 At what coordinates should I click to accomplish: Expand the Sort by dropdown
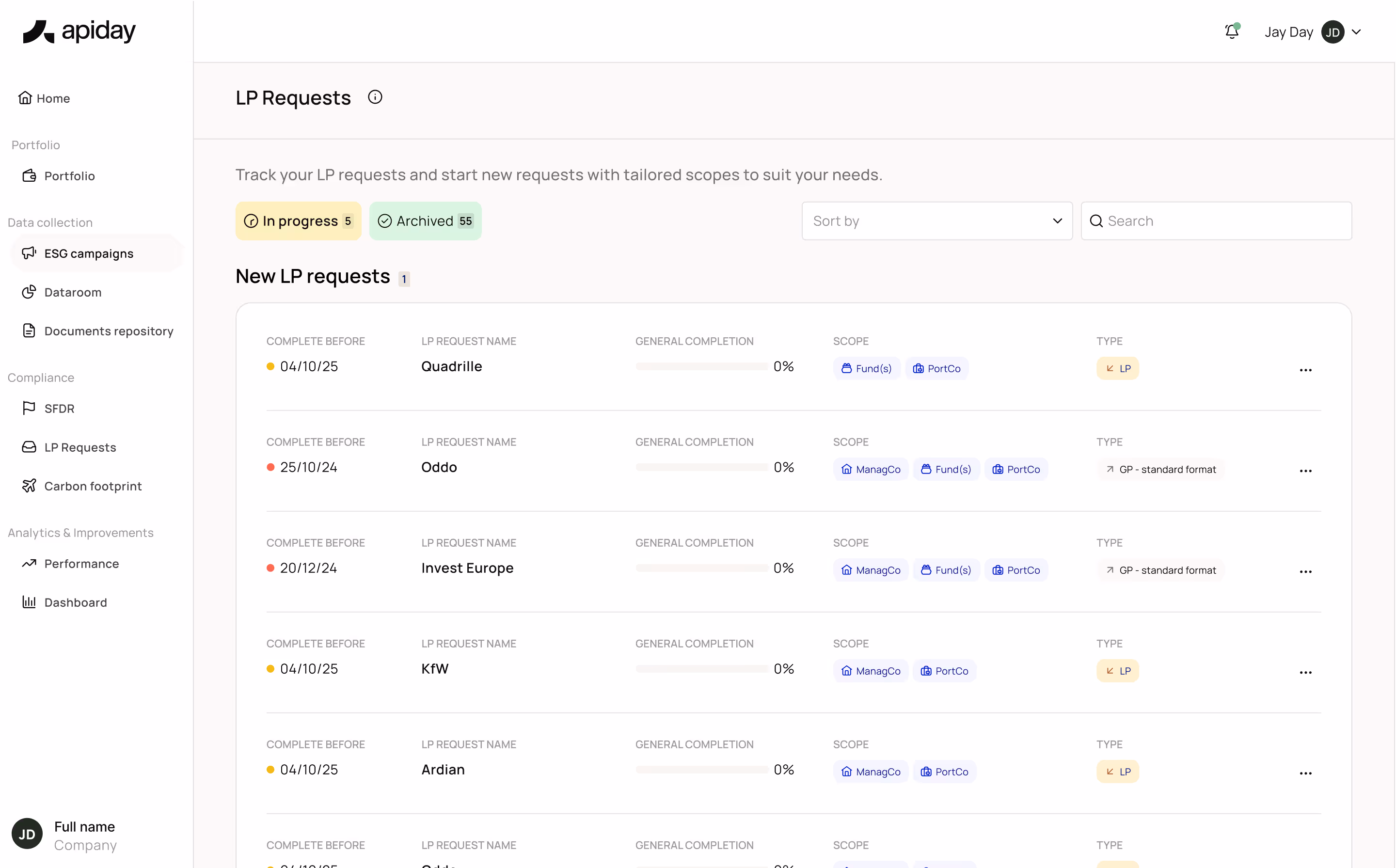point(937,221)
